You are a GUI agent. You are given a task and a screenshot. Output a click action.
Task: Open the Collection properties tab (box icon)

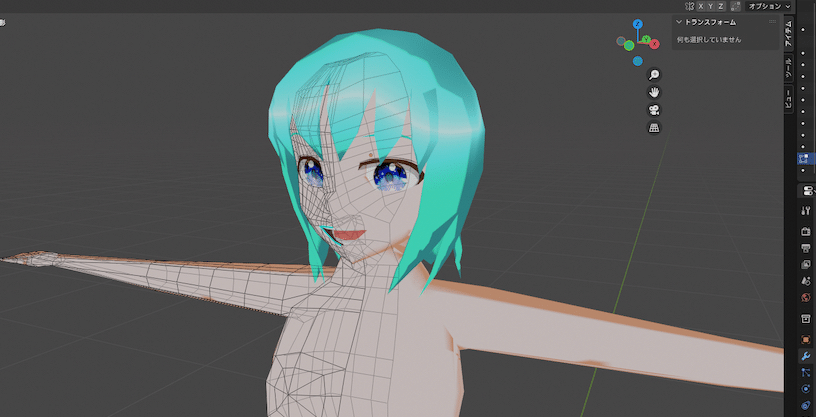point(806,319)
